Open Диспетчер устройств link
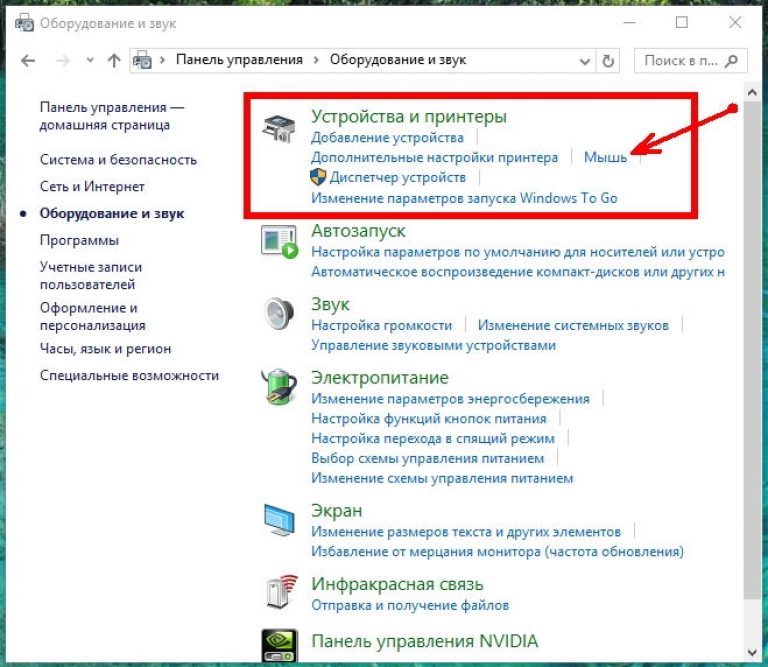This screenshot has height=667, width=768. pos(397,177)
